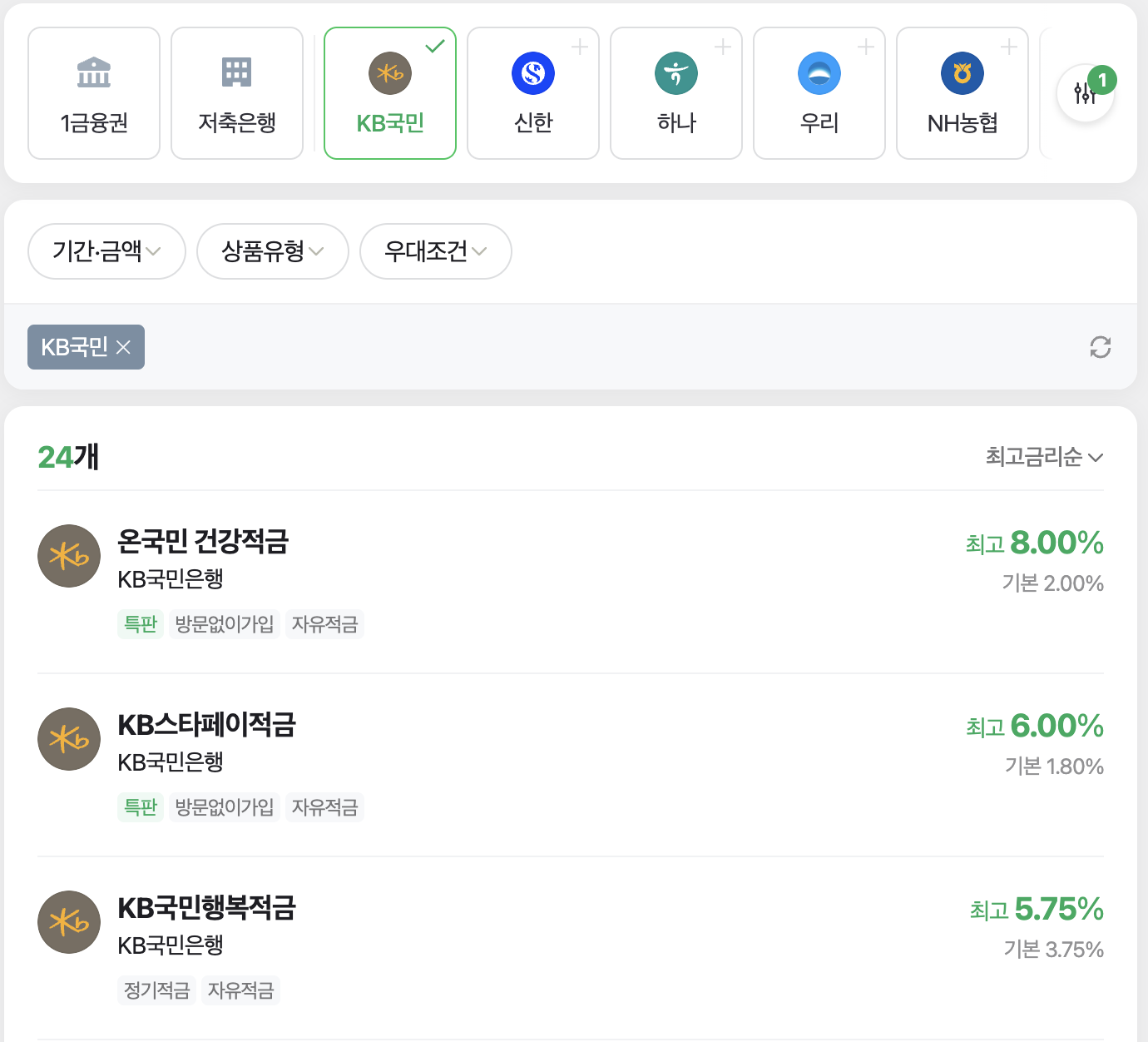Image resolution: width=1148 pixels, height=1042 pixels.
Task: Select the KB국민행복적금 product
Action: (x=210, y=909)
